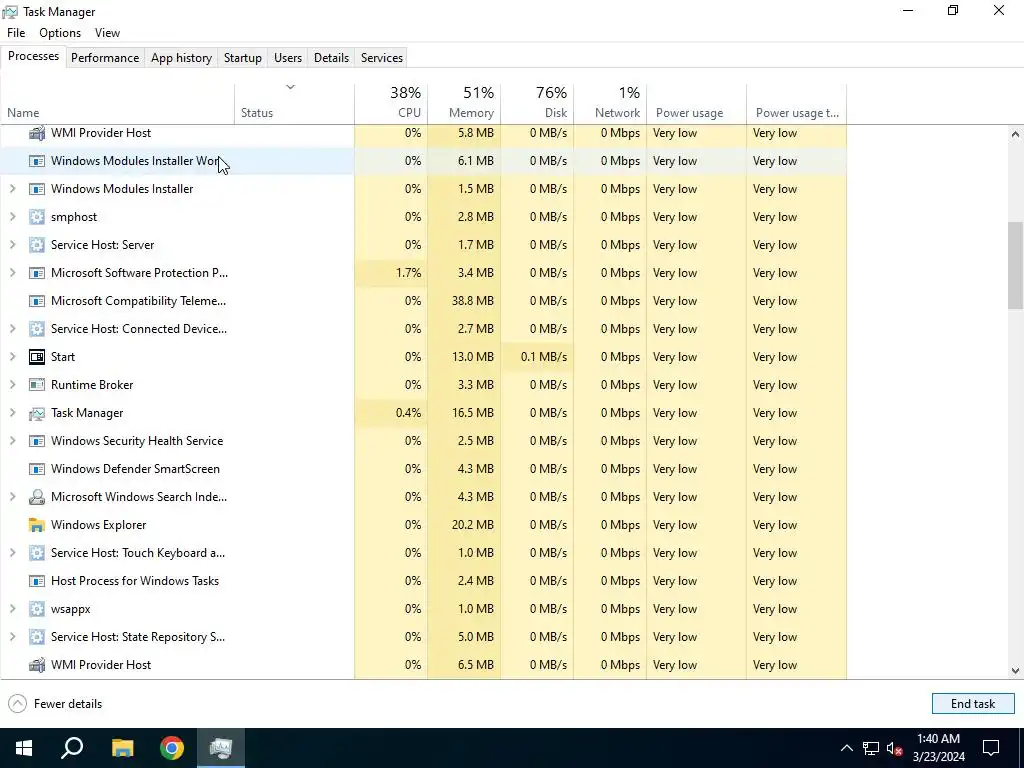The image size is (1024, 768).
Task: Sort by the Name column header
Action: tap(118, 103)
